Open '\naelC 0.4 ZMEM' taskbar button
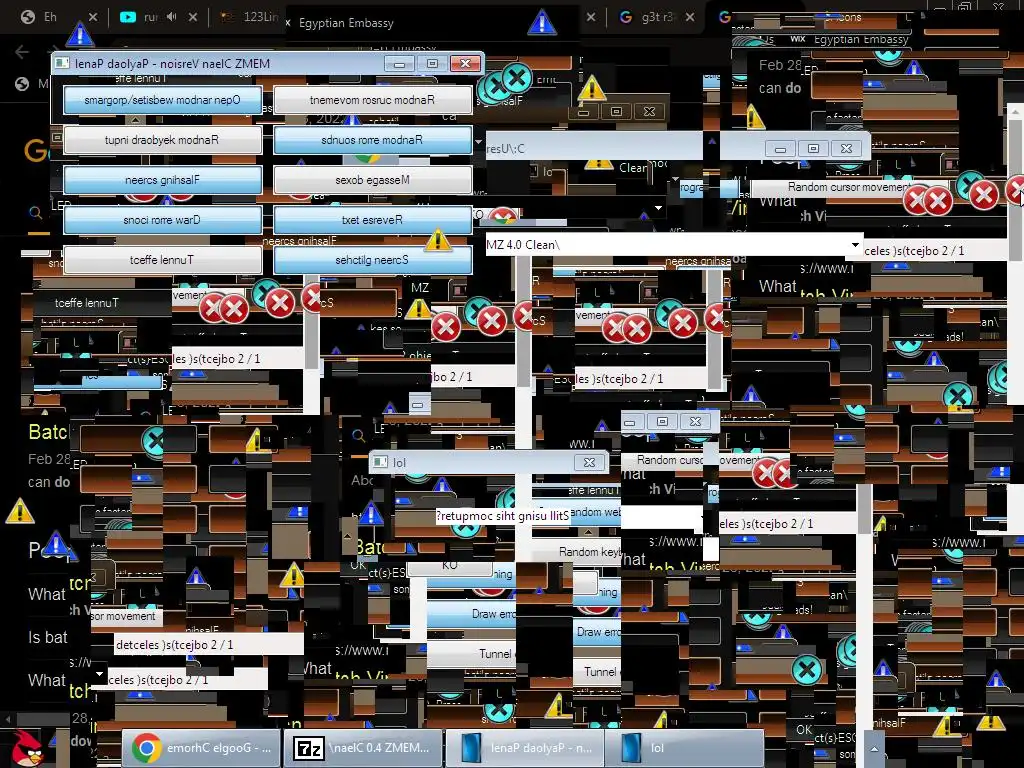This screenshot has height=768, width=1024. (363, 748)
